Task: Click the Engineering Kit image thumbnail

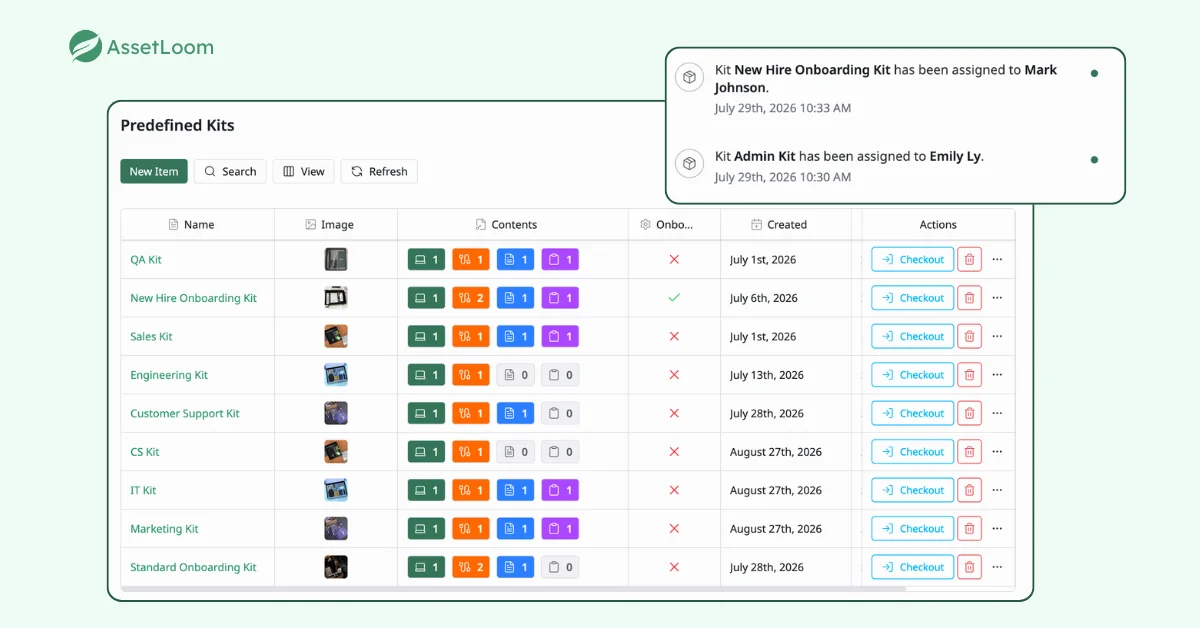Action: (x=336, y=375)
